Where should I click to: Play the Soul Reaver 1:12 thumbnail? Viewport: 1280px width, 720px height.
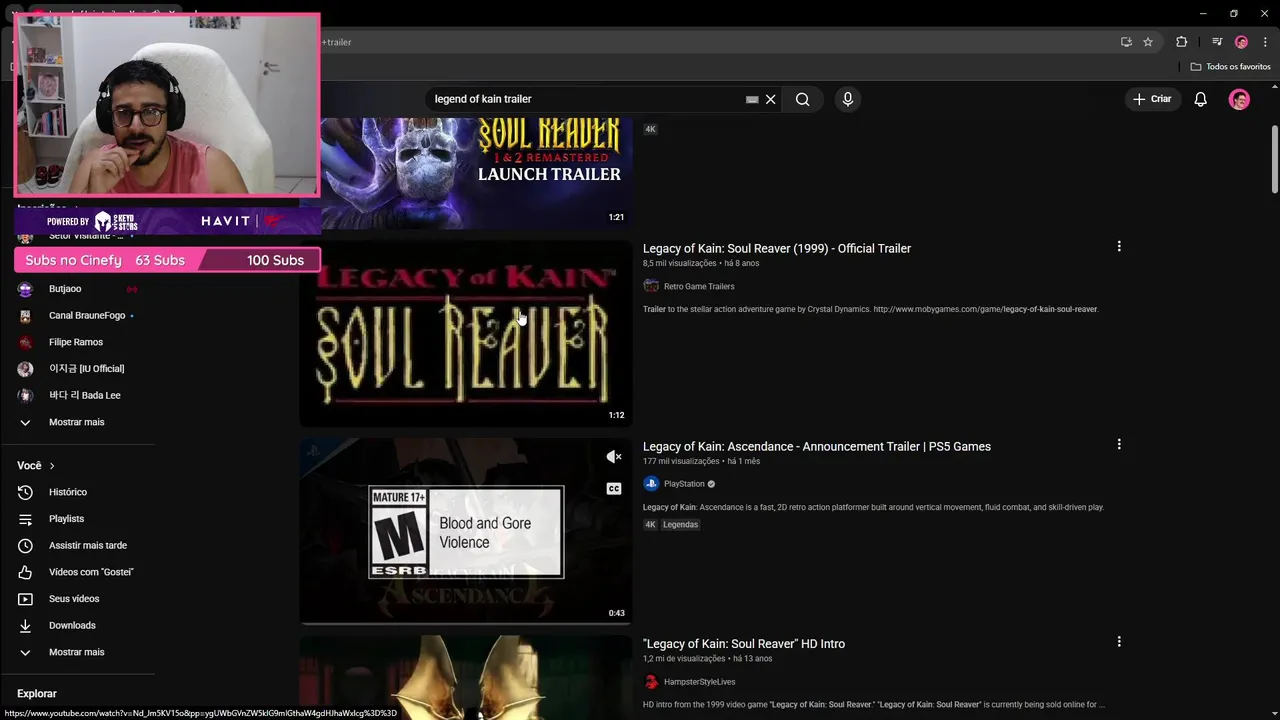[x=466, y=333]
